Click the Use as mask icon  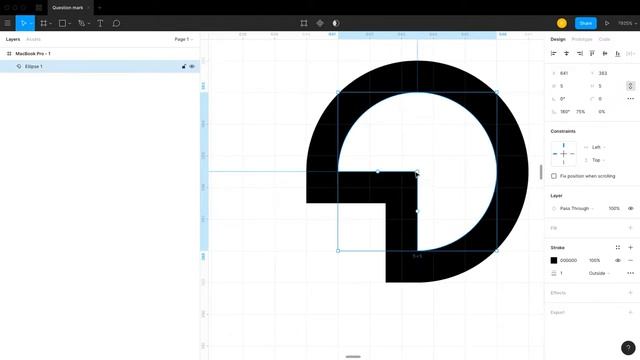point(336,23)
